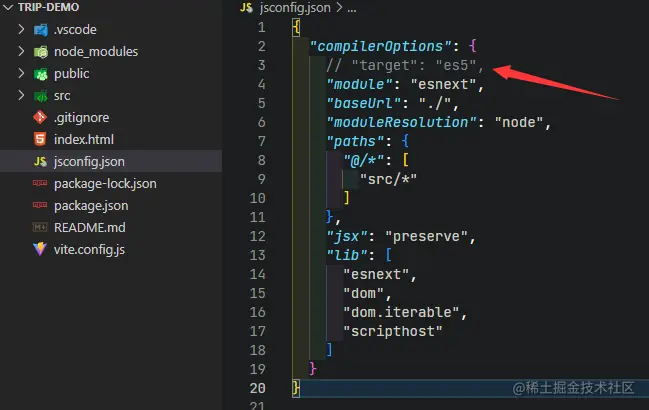
Task: Collapse the TRIP-DEMO project root
Action: pyautogui.click(x=8, y=7)
